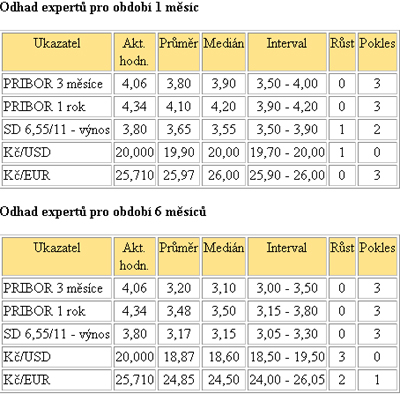Click the Akt. hodn. header in bottom table
Viewport: 400px width, 394px height.
point(134,256)
